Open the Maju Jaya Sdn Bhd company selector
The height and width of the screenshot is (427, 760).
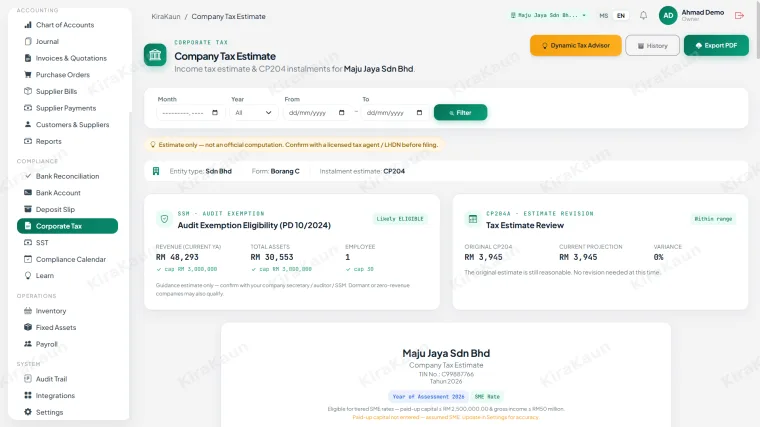548,16
